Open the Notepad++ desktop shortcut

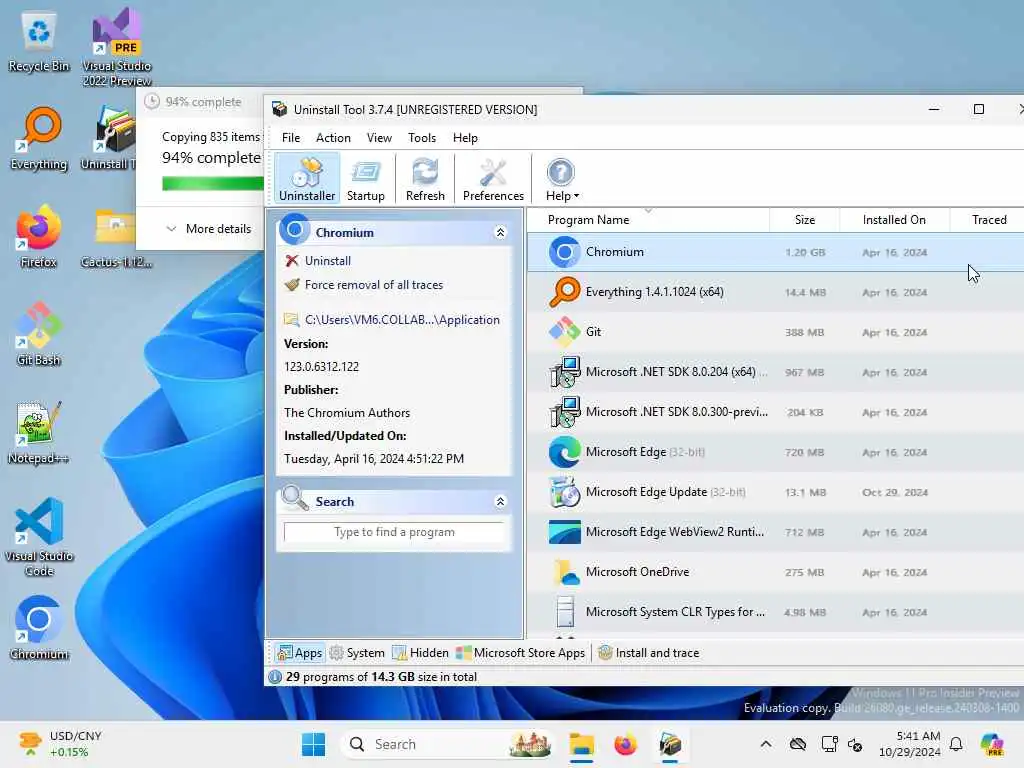[39, 432]
